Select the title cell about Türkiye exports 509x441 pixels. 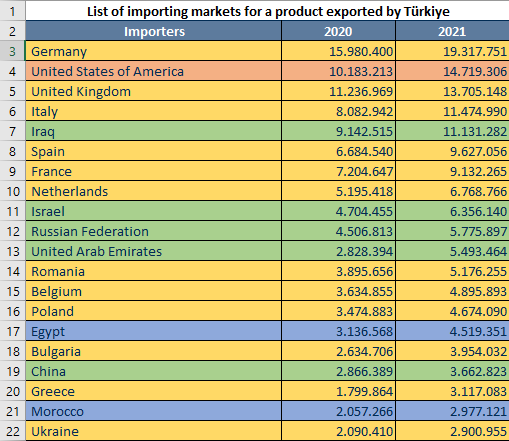point(268,11)
